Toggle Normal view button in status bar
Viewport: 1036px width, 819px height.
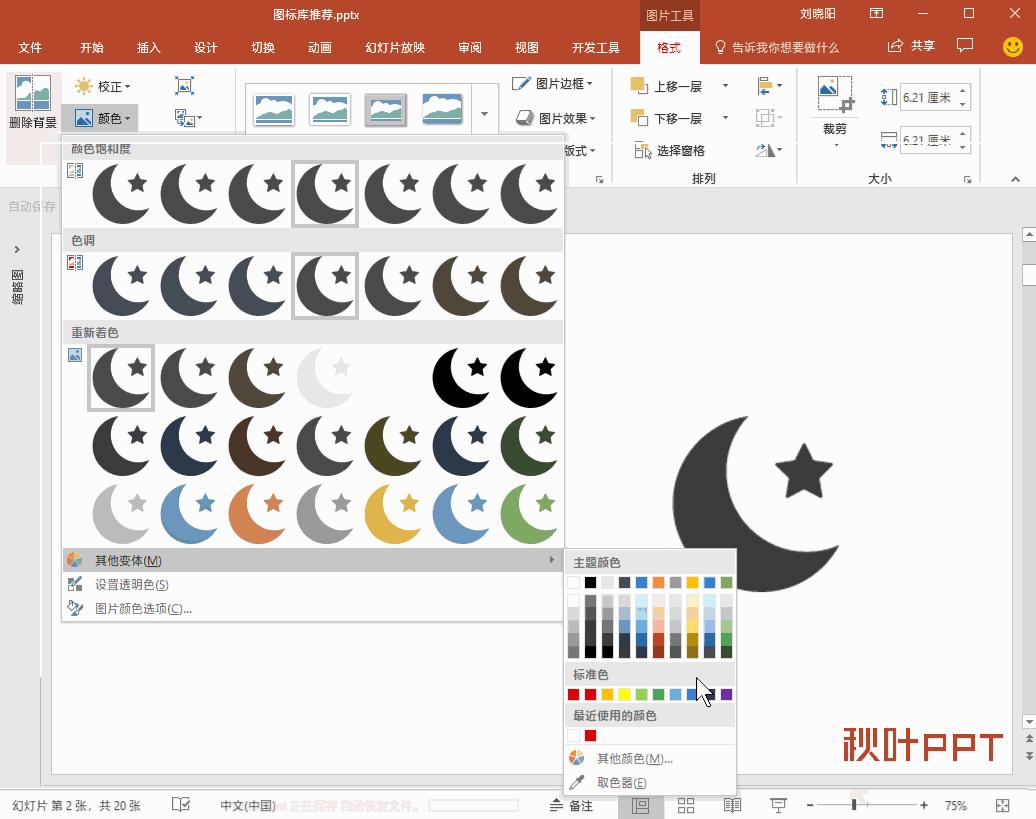[641, 805]
